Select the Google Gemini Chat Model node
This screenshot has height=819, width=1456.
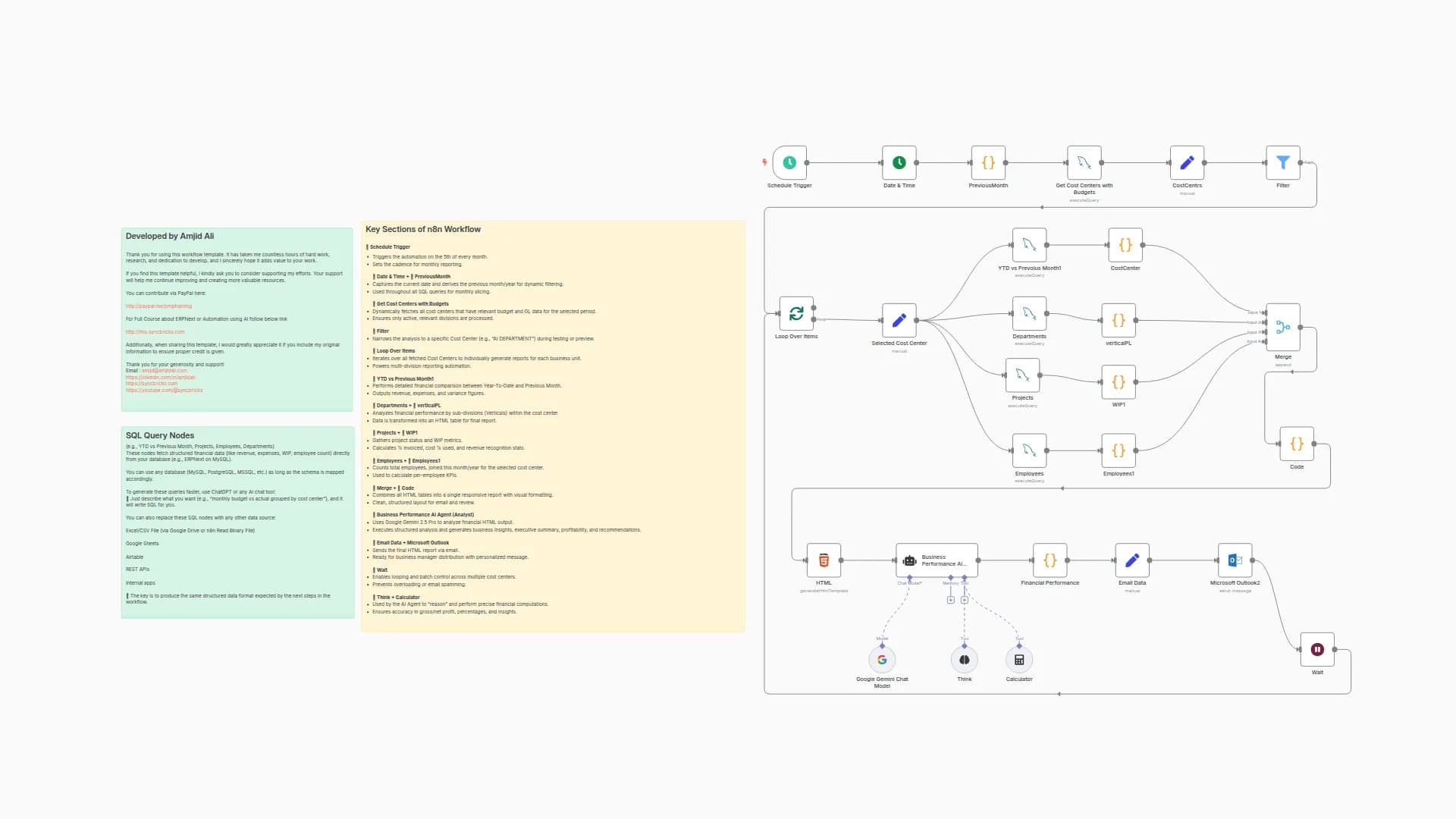click(882, 660)
